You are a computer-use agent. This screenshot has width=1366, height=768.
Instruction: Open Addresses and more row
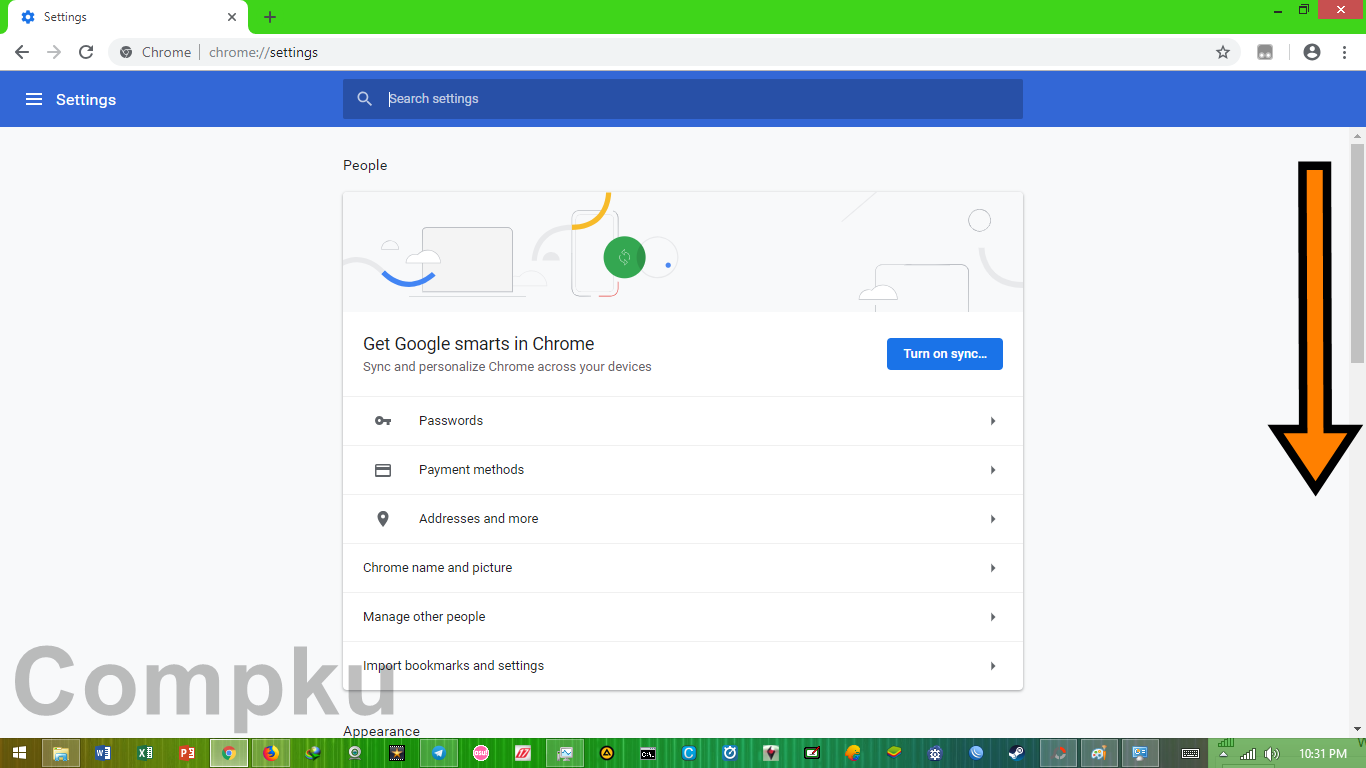point(683,519)
